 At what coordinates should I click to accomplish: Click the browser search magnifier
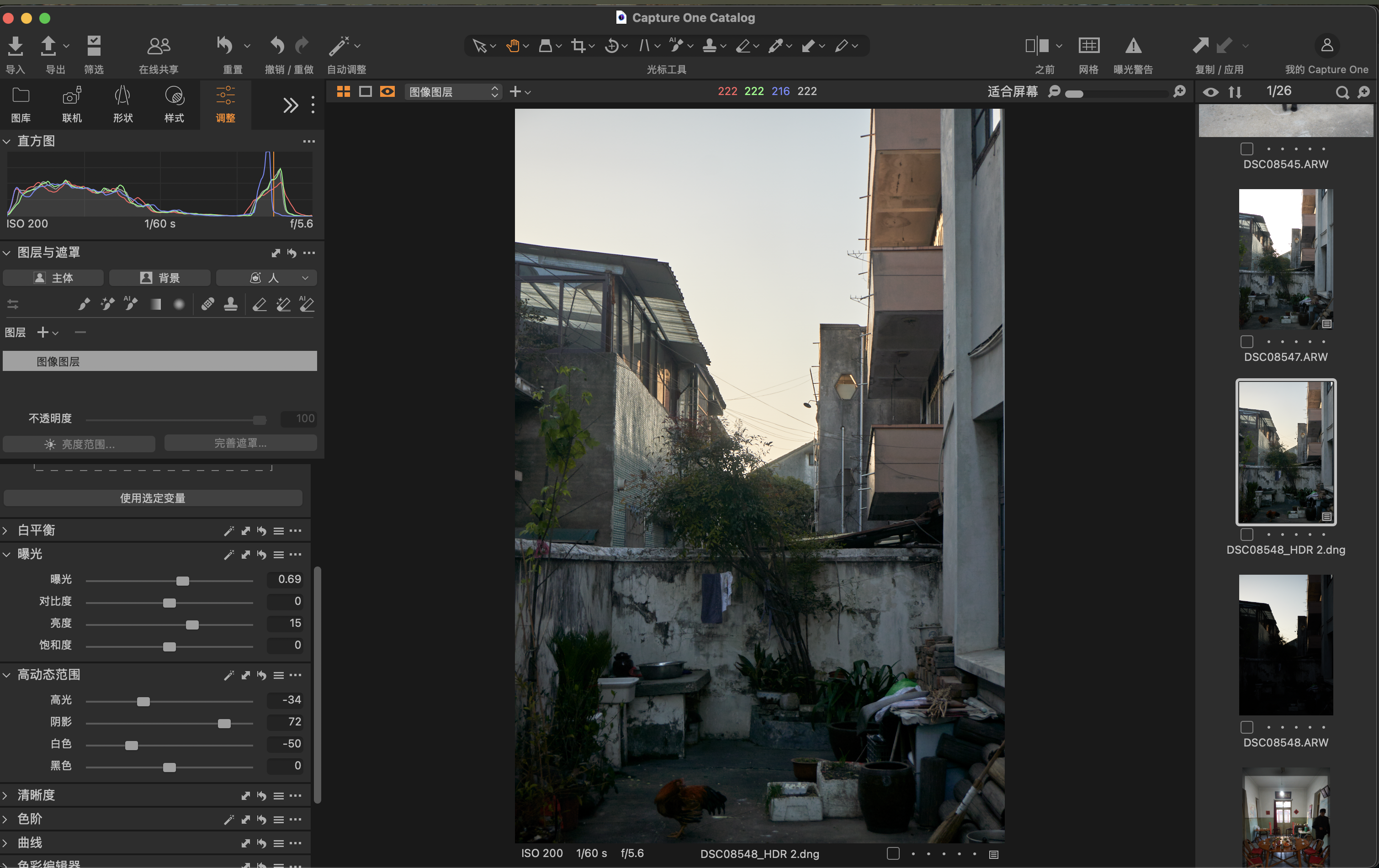pyautogui.click(x=1342, y=92)
